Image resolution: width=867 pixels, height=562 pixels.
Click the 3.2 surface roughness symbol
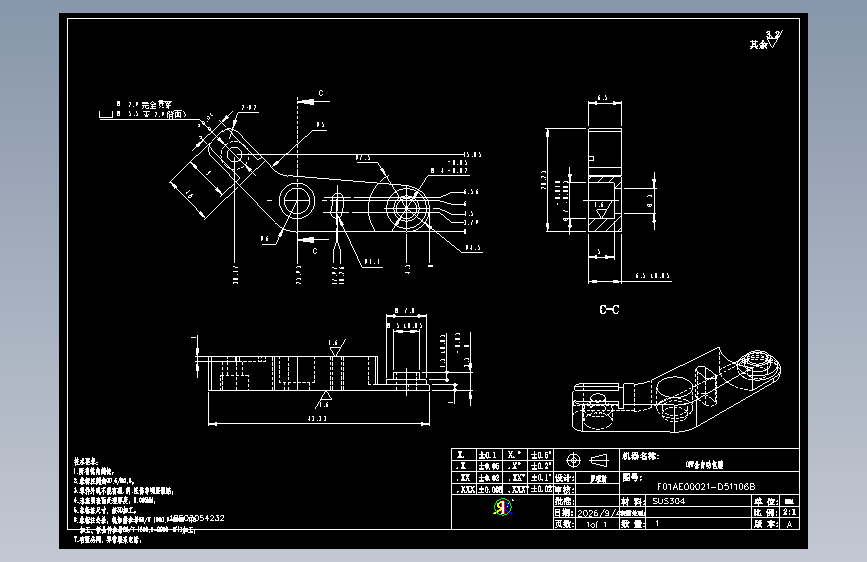(x=774, y=38)
